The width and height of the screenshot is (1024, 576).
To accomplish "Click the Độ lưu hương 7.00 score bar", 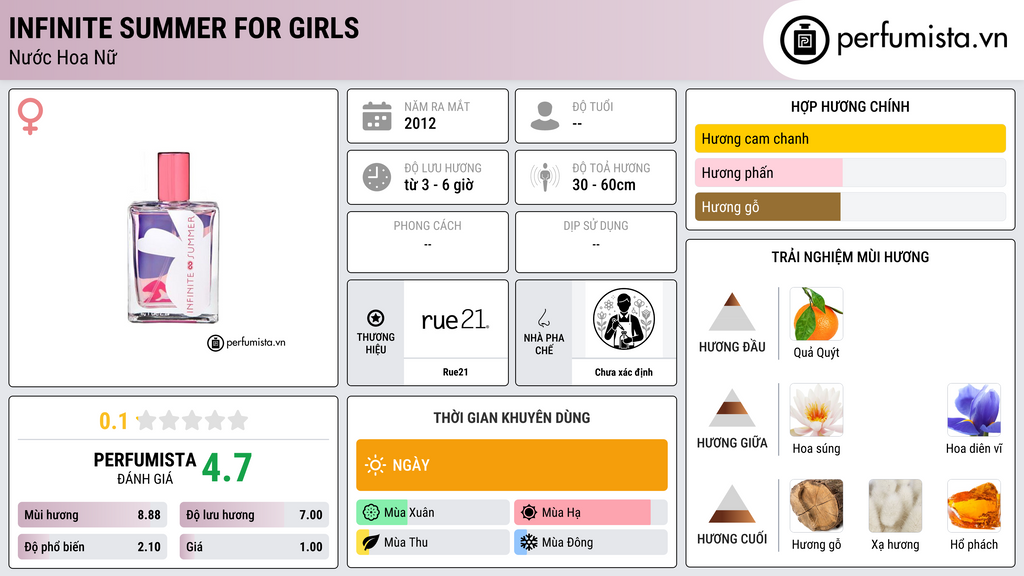I will click(x=254, y=515).
